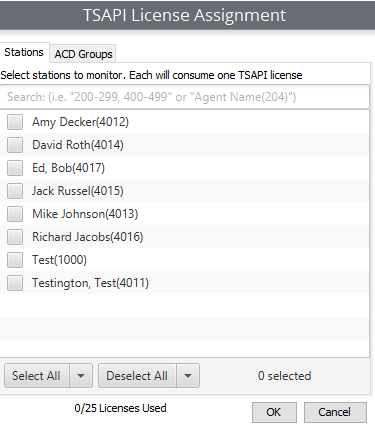This screenshot has width=375, height=427.
Task: Click the Select stations to monitor instruction
Action: pos(151,75)
